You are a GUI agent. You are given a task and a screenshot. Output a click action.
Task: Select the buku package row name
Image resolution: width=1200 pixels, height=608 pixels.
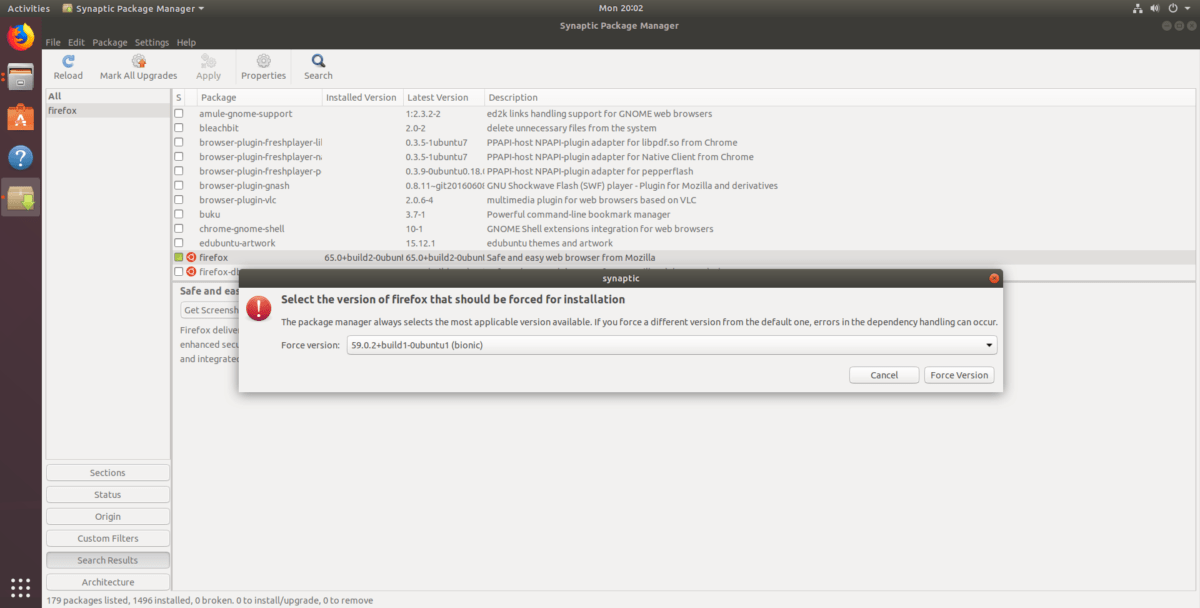click(x=209, y=214)
